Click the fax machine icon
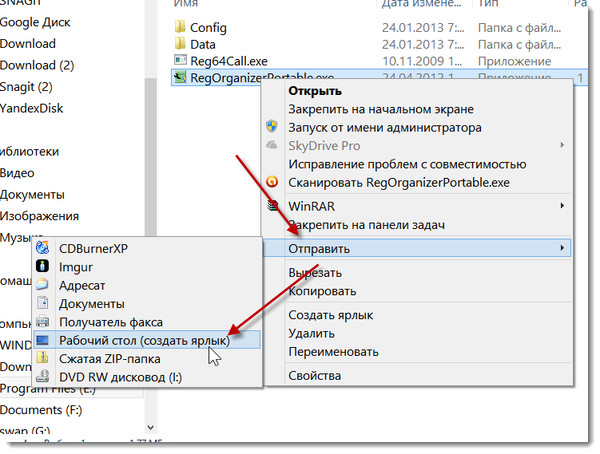This screenshot has width=600, height=454. [42, 321]
